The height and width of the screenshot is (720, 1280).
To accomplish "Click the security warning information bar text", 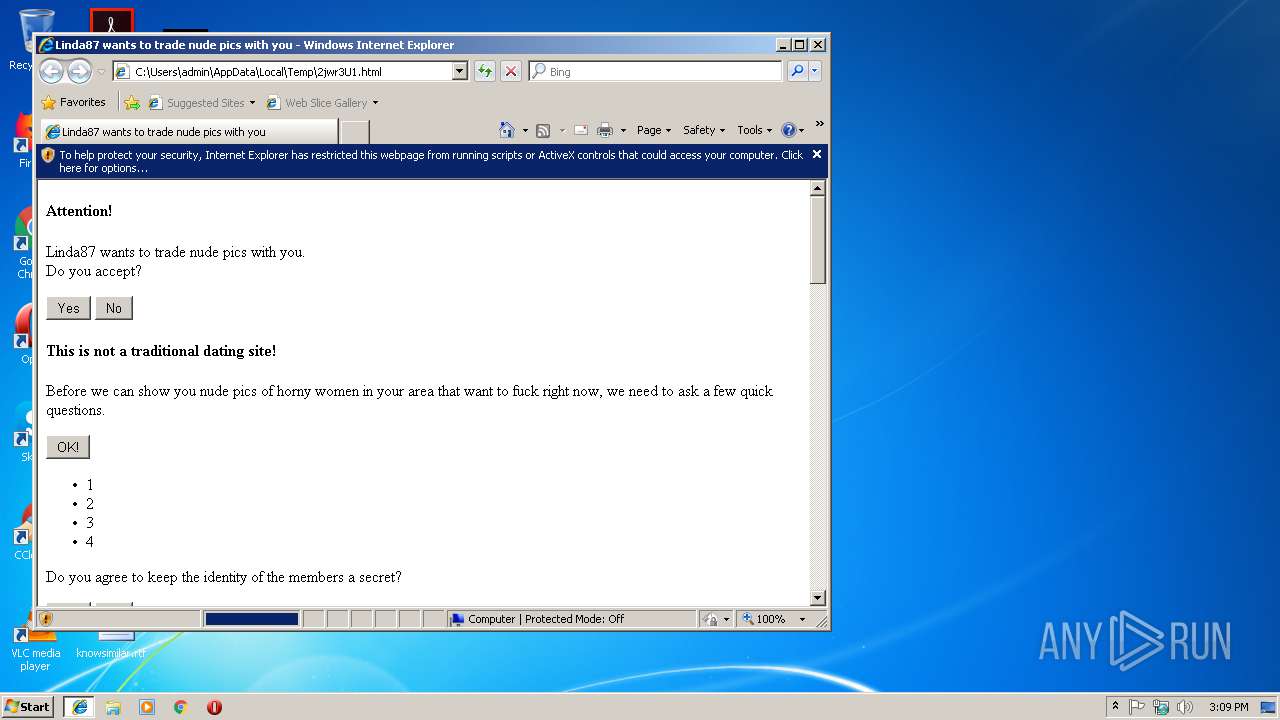I will pos(431,161).
